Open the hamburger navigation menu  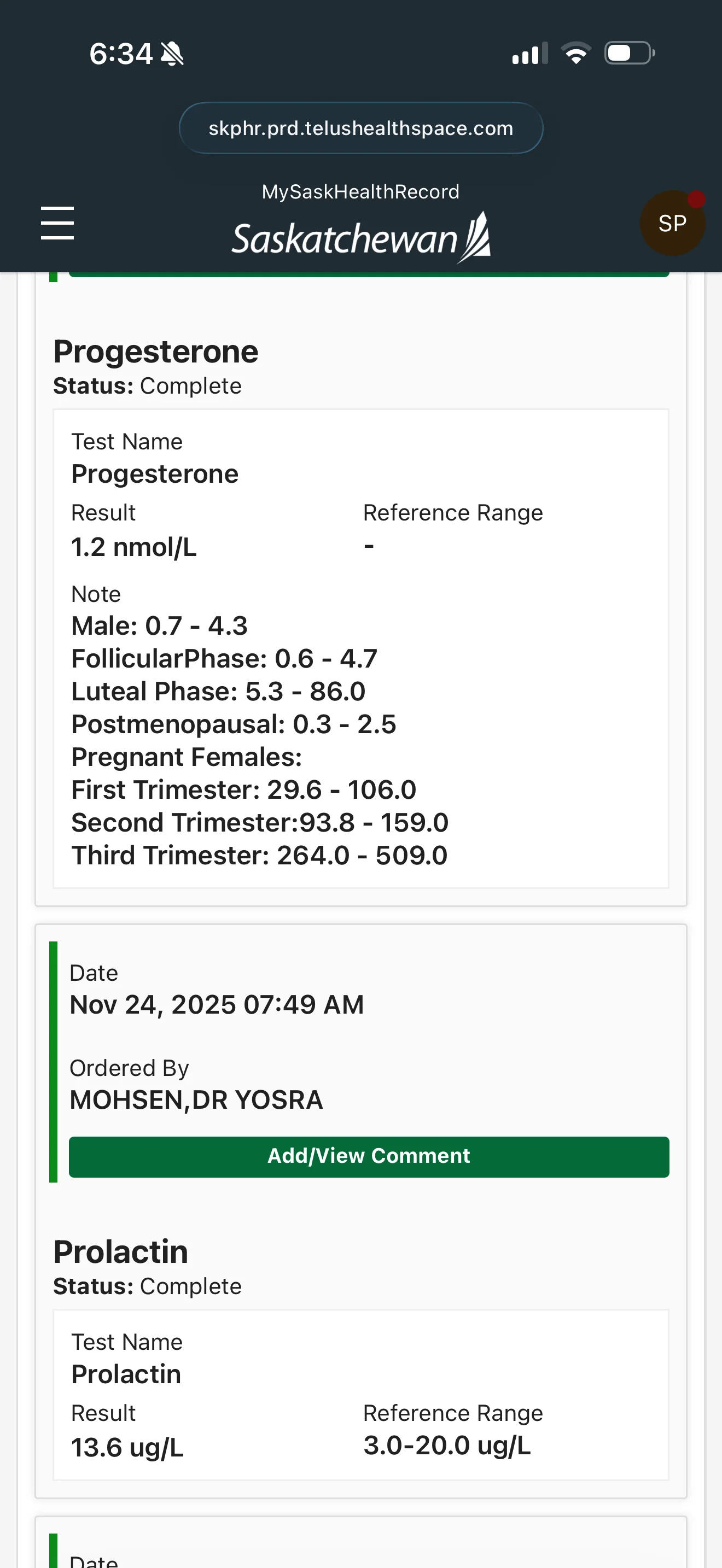pyautogui.click(x=57, y=223)
